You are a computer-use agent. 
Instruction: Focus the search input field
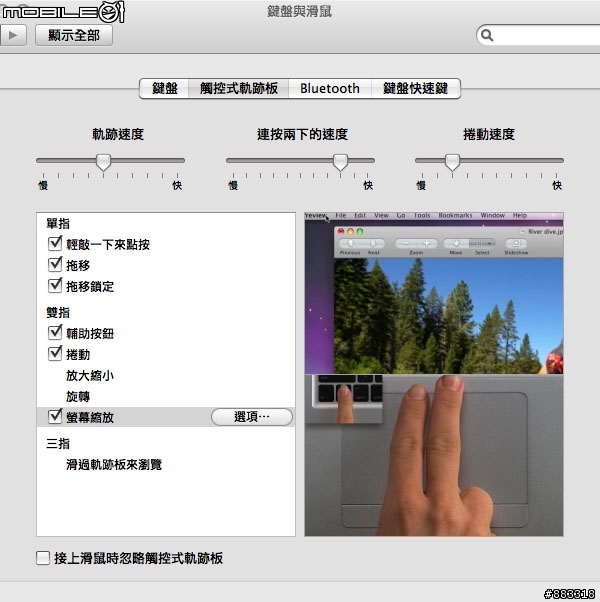coord(538,35)
